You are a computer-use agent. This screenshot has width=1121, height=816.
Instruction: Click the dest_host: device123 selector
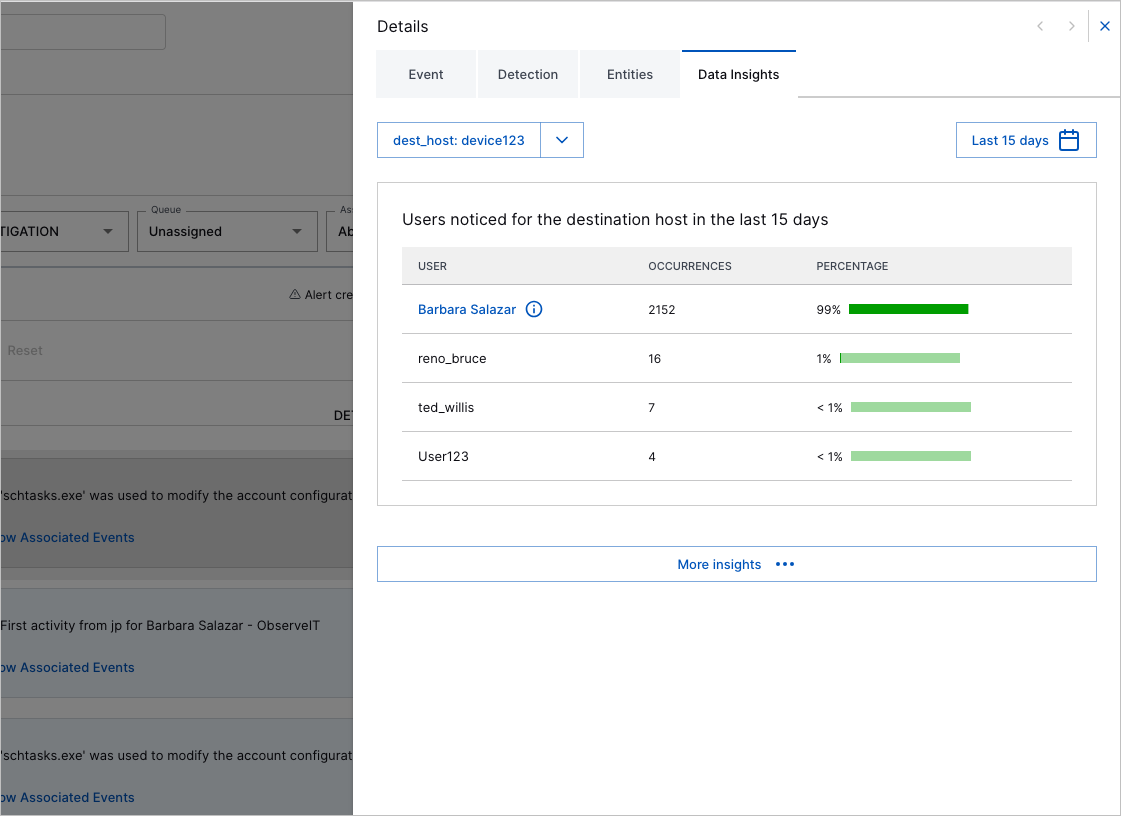459,140
